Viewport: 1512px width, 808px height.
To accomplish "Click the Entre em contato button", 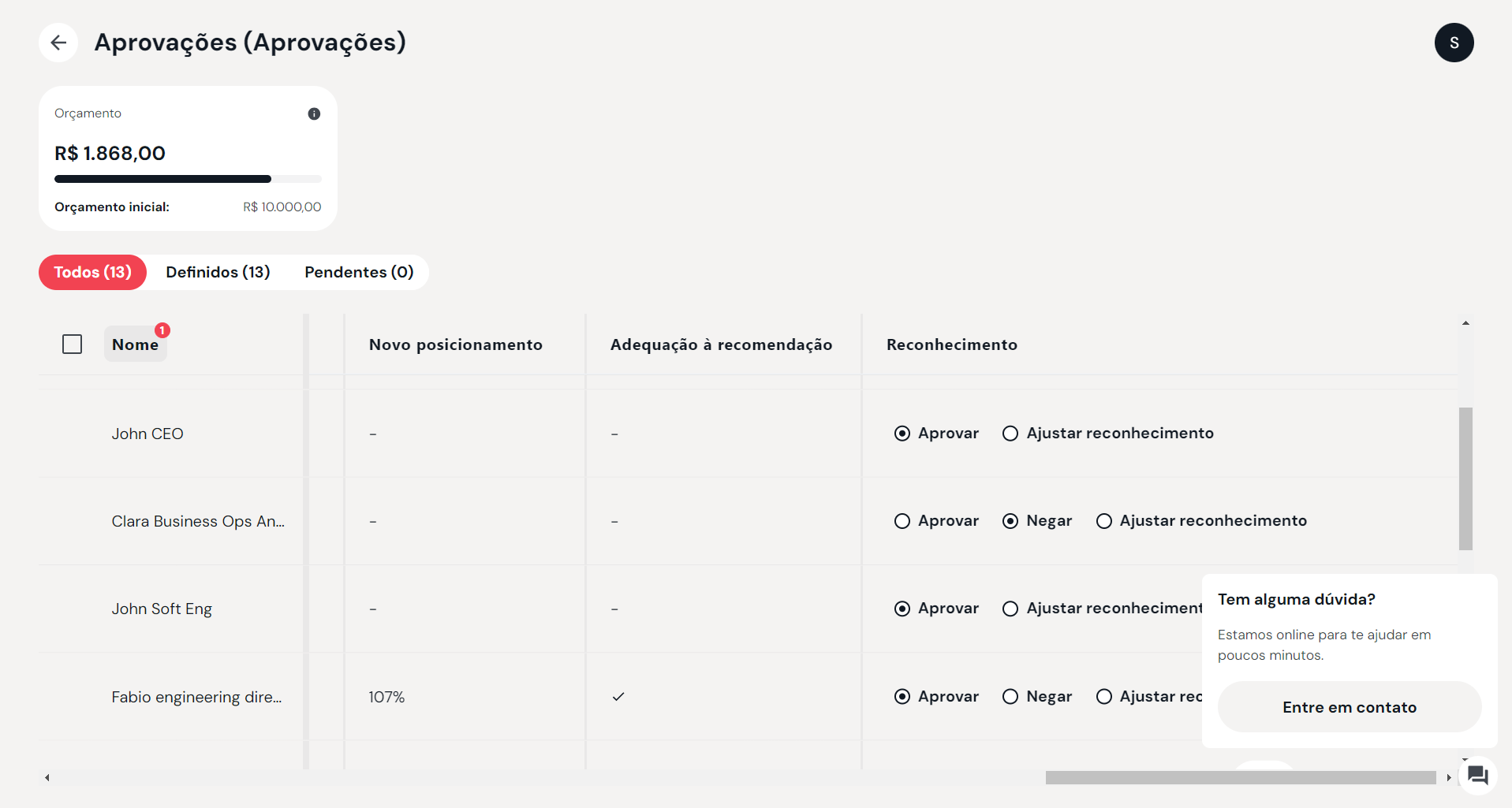I will point(1349,707).
